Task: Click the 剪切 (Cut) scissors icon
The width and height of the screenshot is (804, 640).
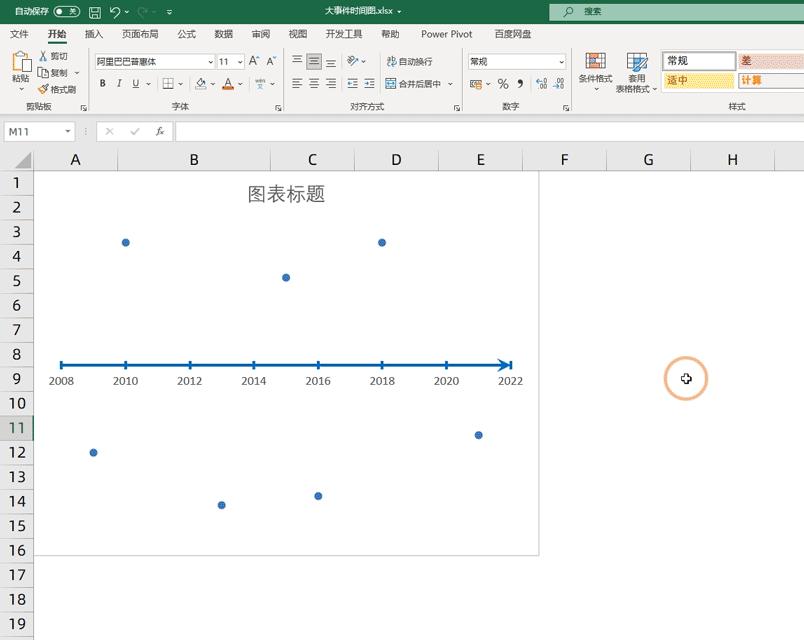Action: pyautogui.click(x=48, y=57)
